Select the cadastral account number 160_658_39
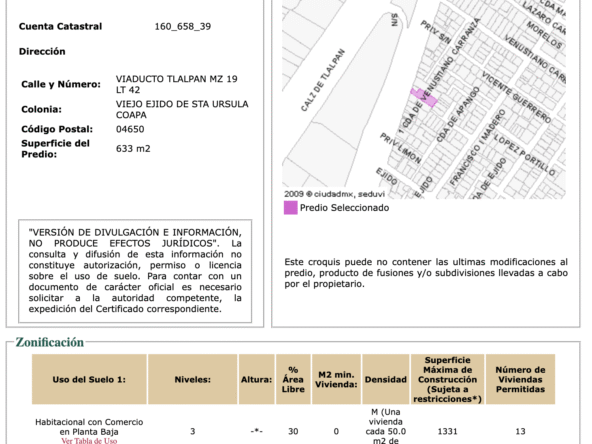 click(183, 26)
